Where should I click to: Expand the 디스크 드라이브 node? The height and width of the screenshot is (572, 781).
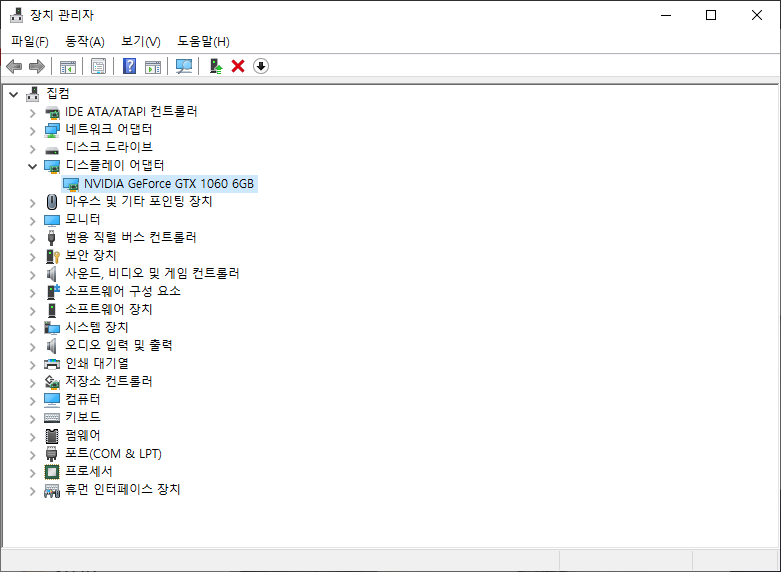pos(32,149)
